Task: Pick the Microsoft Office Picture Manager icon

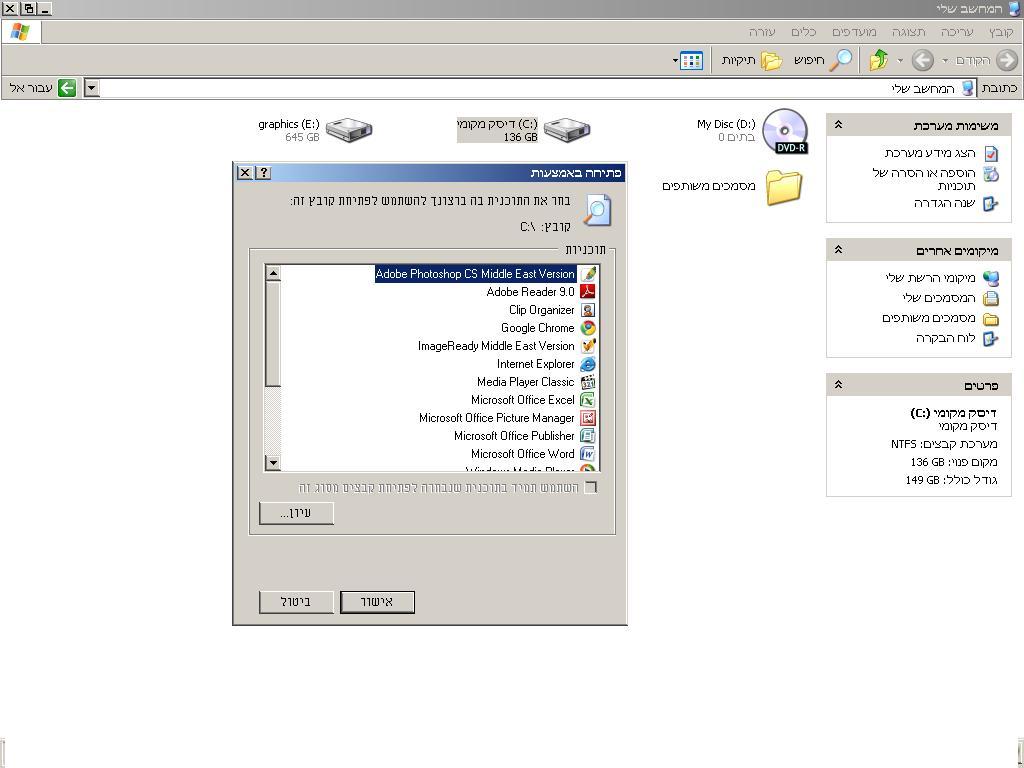Action: point(588,418)
